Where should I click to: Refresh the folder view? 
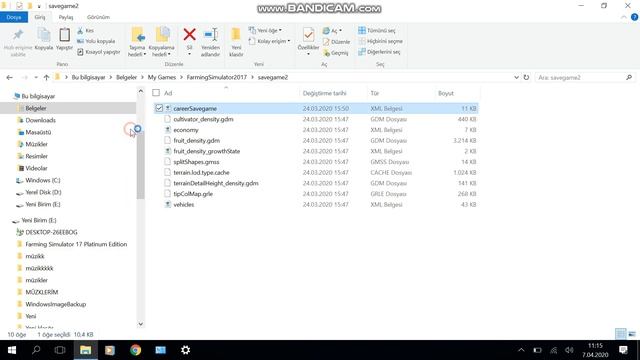(x=527, y=77)
